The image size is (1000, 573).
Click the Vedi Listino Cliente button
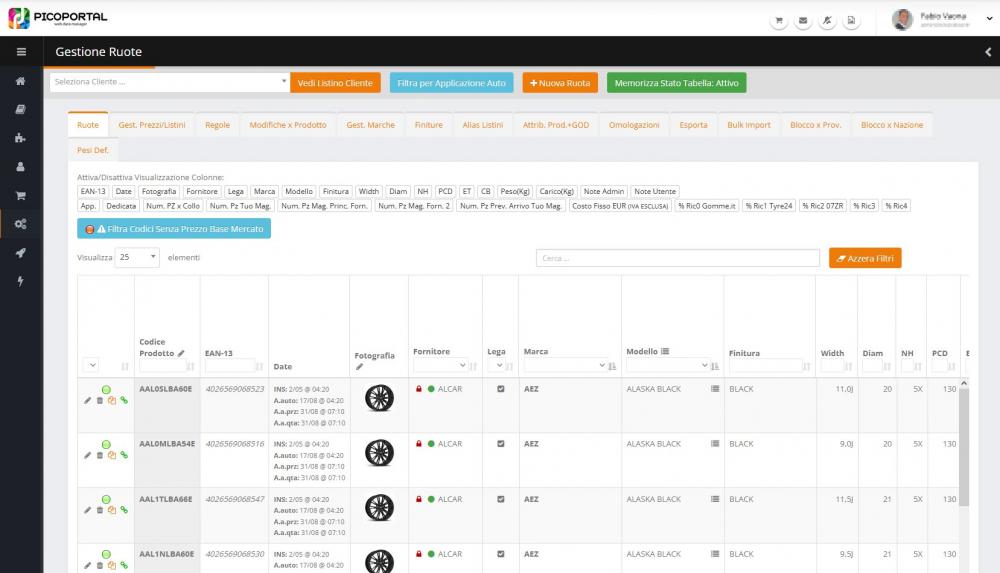335,83
